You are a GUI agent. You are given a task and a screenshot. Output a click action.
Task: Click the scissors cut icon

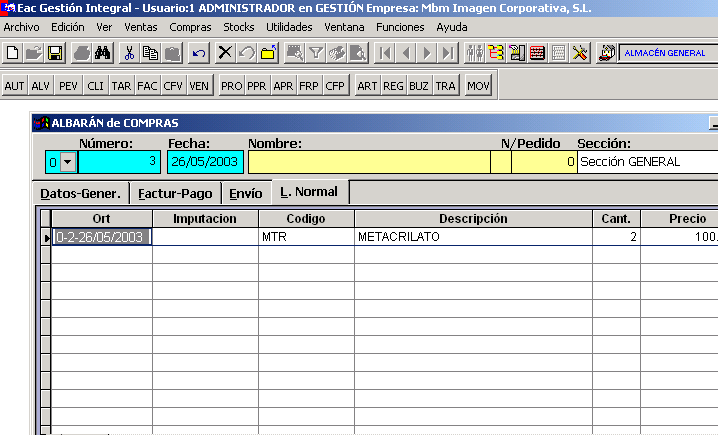[129, 53]
